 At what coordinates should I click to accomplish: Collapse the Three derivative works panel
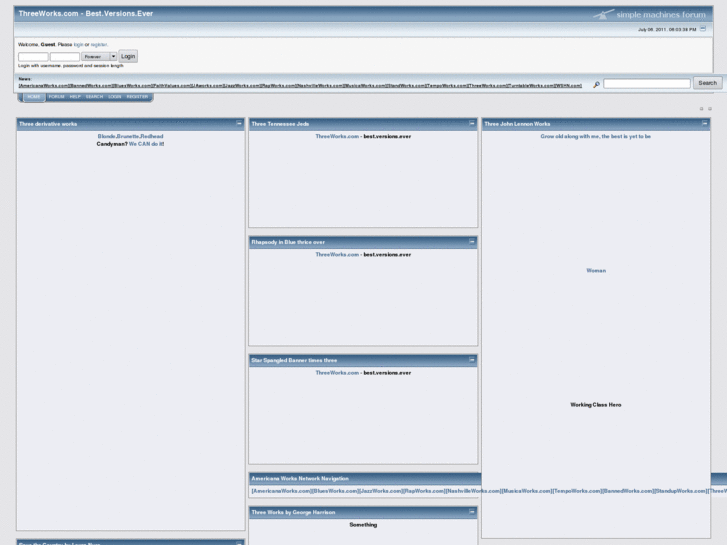[239, 123]
